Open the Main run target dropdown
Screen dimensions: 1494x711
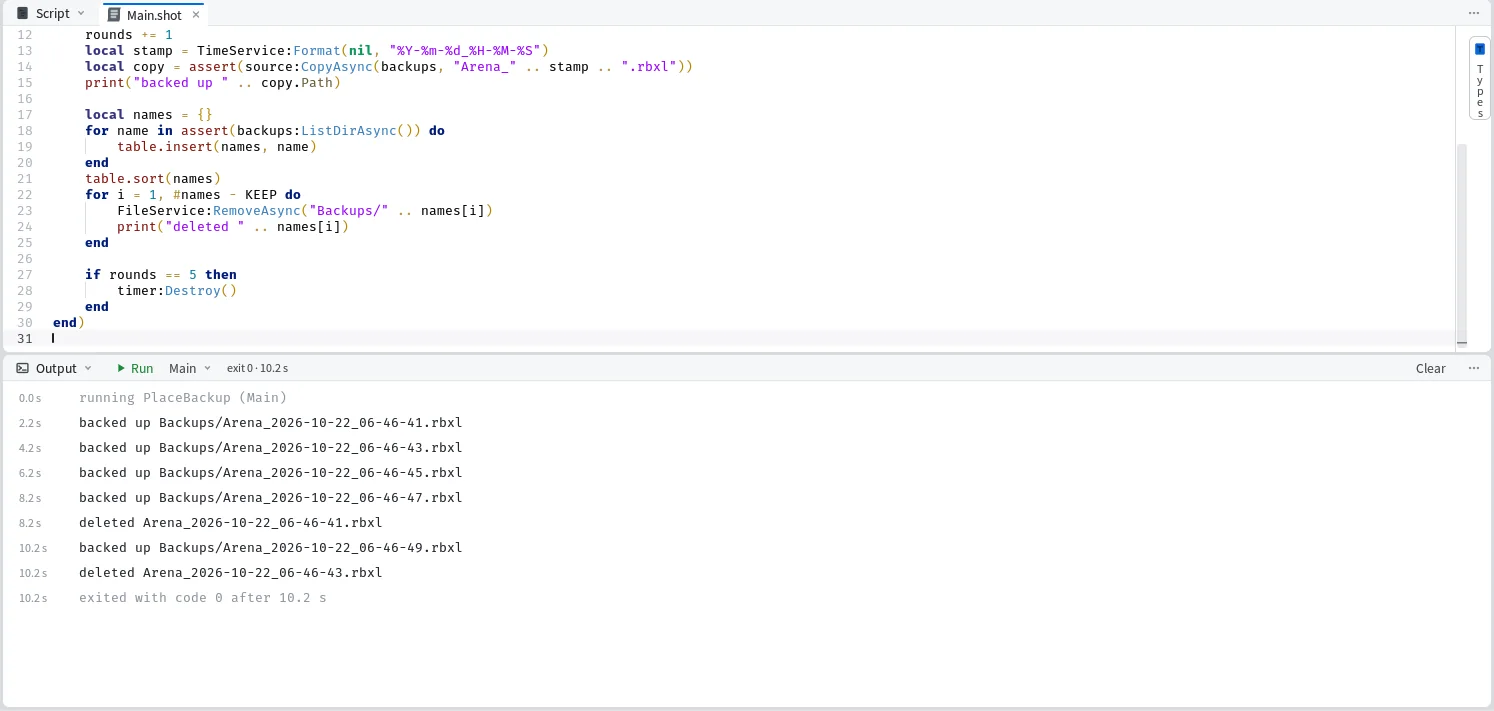(190, 368)
